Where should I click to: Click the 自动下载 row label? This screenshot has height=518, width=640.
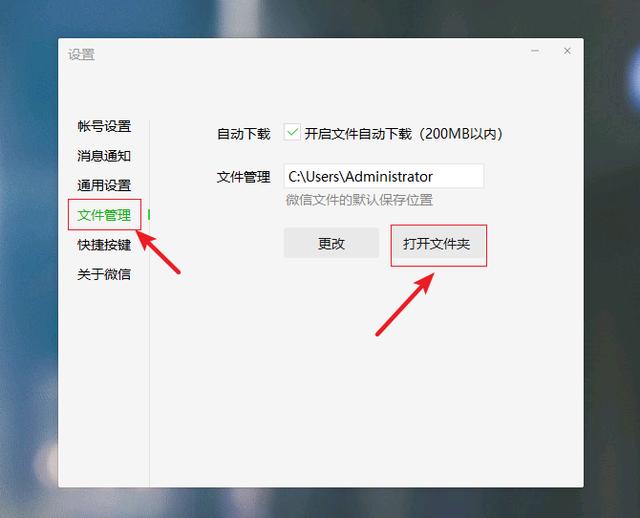(243, 133)
